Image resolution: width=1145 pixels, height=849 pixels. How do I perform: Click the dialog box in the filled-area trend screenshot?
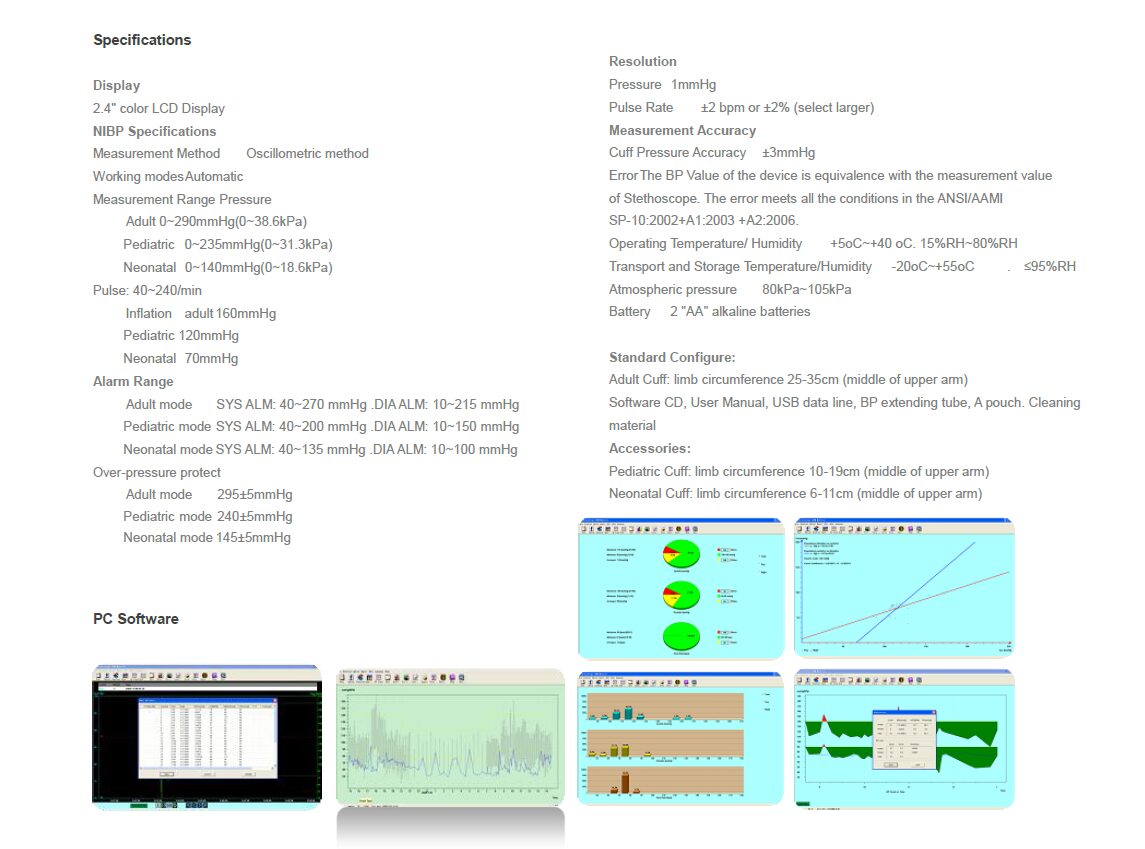[x=902, y=740]
